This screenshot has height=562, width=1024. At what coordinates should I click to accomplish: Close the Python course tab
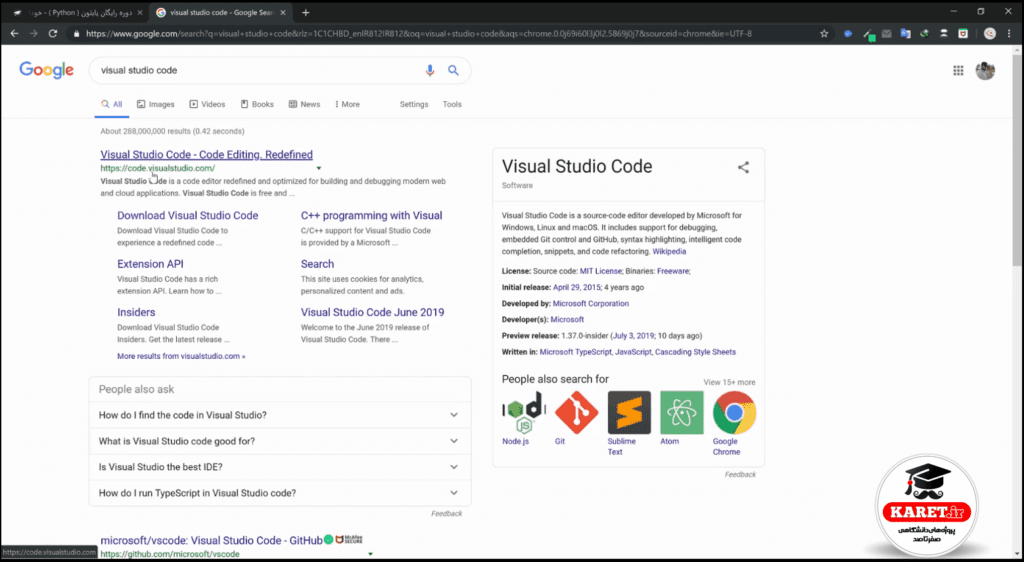[140, 12]
